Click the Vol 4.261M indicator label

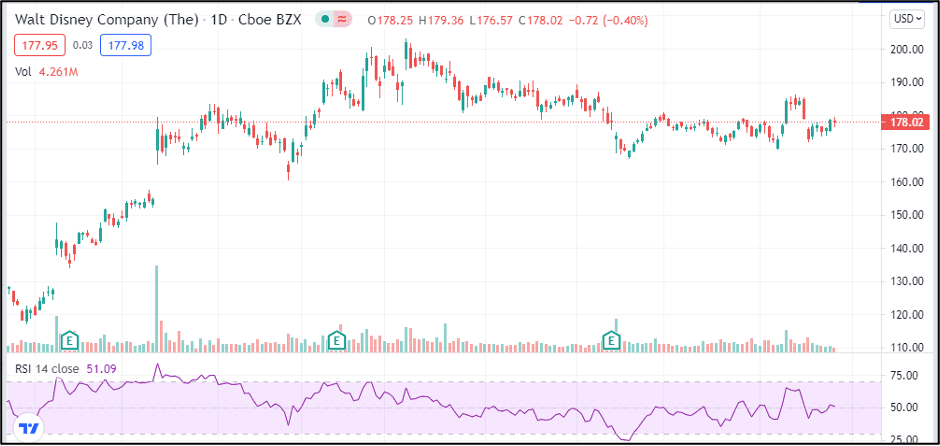(x=47, y=72)
